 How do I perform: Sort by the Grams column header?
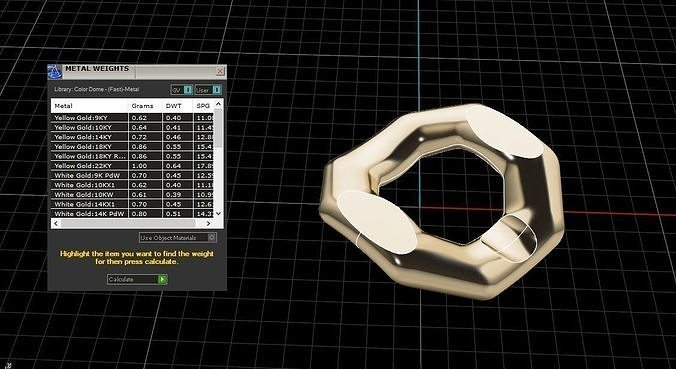tap(145, 106)
